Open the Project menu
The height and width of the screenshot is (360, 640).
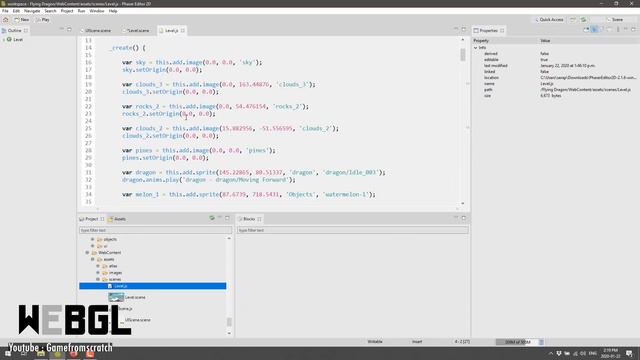(x=67, y=11)
